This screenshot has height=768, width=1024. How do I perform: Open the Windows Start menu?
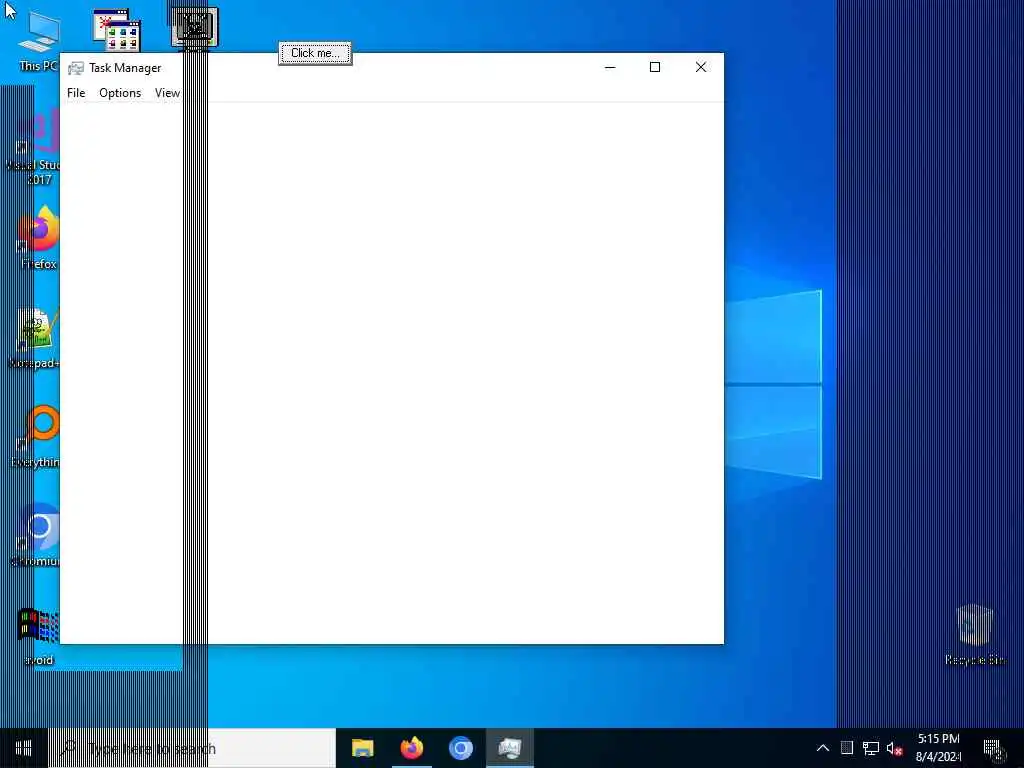click(24, 748)
